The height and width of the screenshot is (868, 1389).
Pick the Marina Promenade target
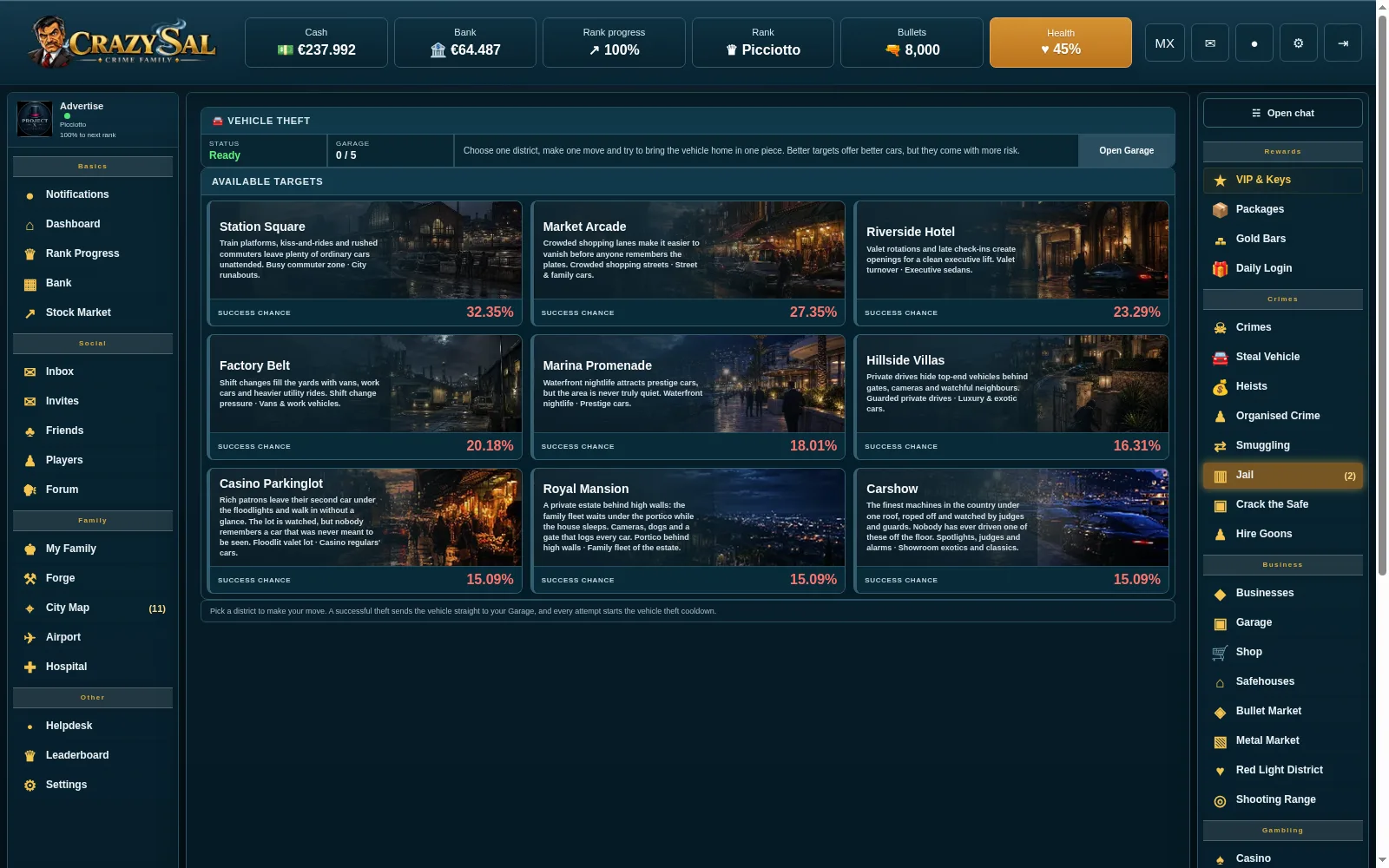pos(688,398)
